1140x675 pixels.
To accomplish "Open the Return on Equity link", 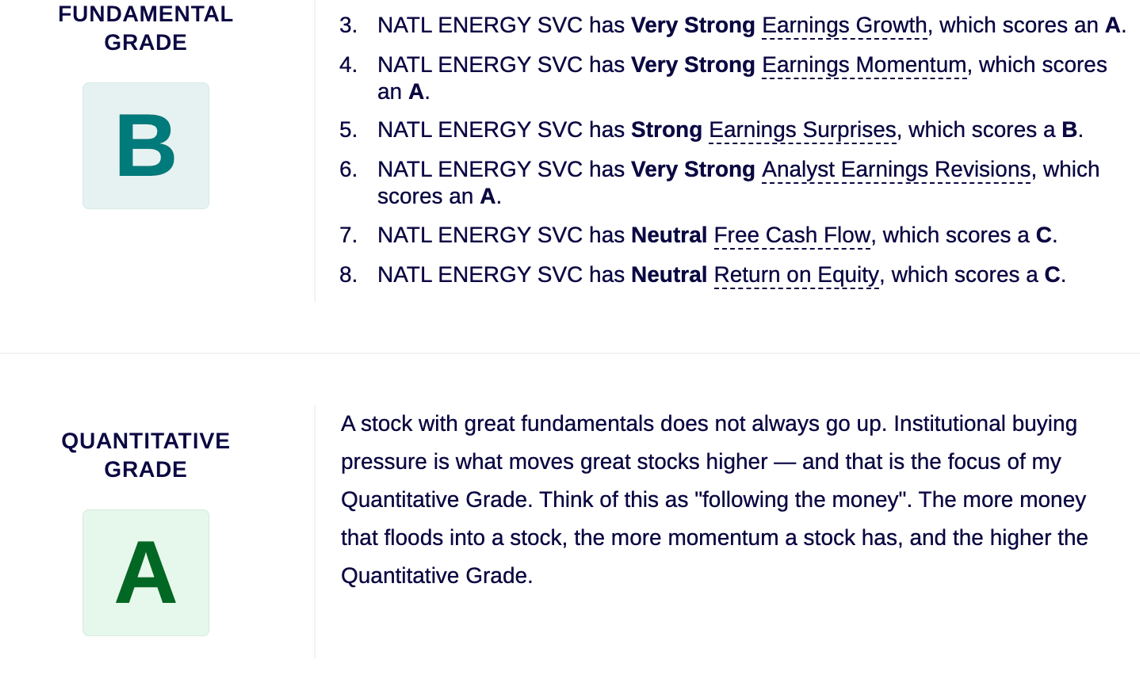I will coord(797,275).
